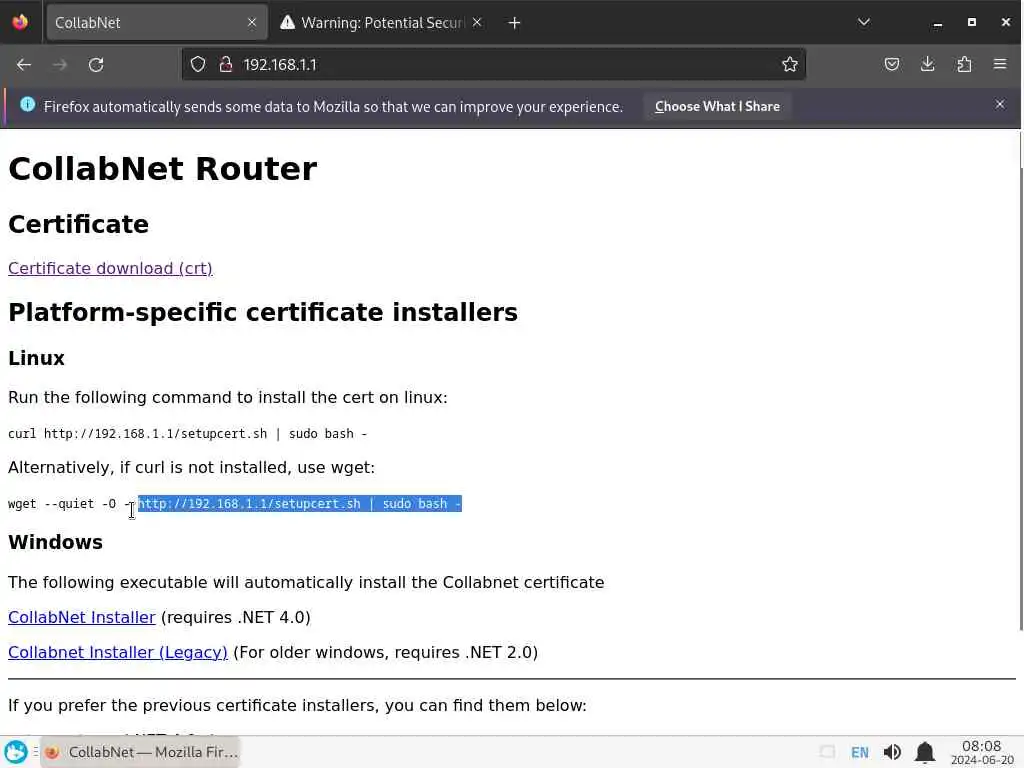1024x768 pixels.
Task: Click the Firefox logo in tab bar
Action: [20, 22]
